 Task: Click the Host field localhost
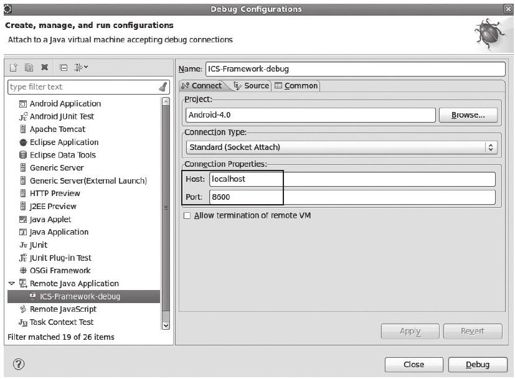click(x=352, y=179)
